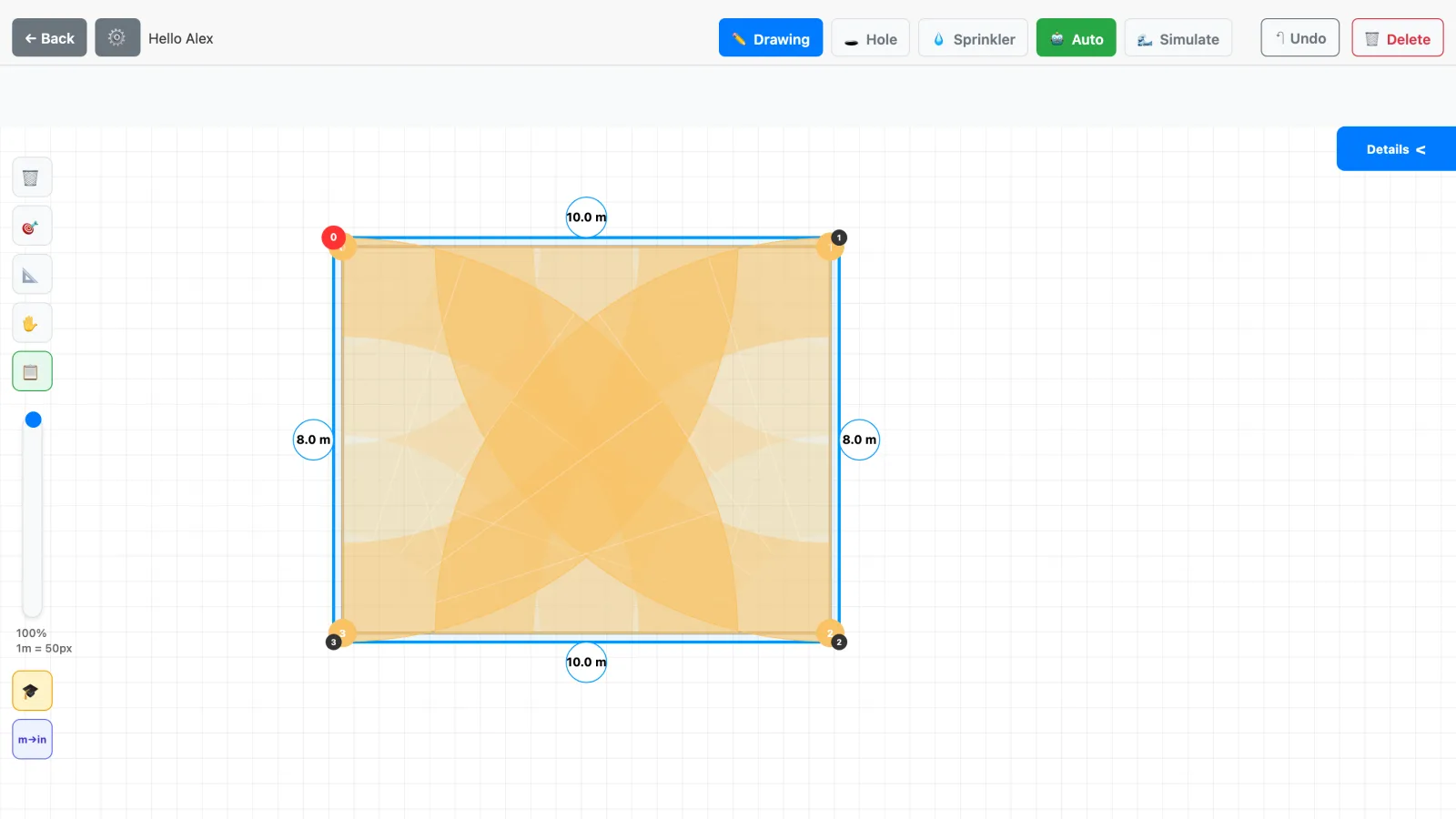Toggle the green clipboard tool button
This screenshot has height=819, width=1456.
tap(32, 371)
